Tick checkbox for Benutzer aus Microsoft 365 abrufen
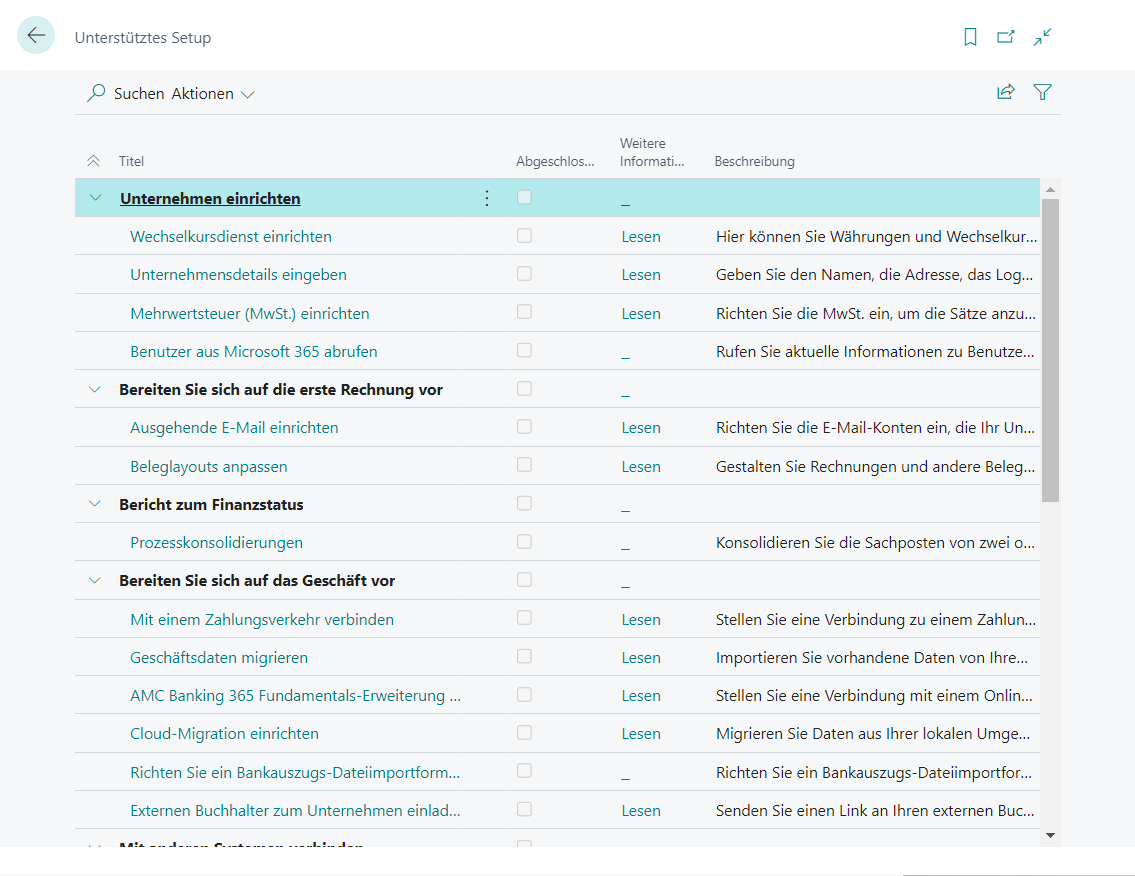 (x=524, y=350)
